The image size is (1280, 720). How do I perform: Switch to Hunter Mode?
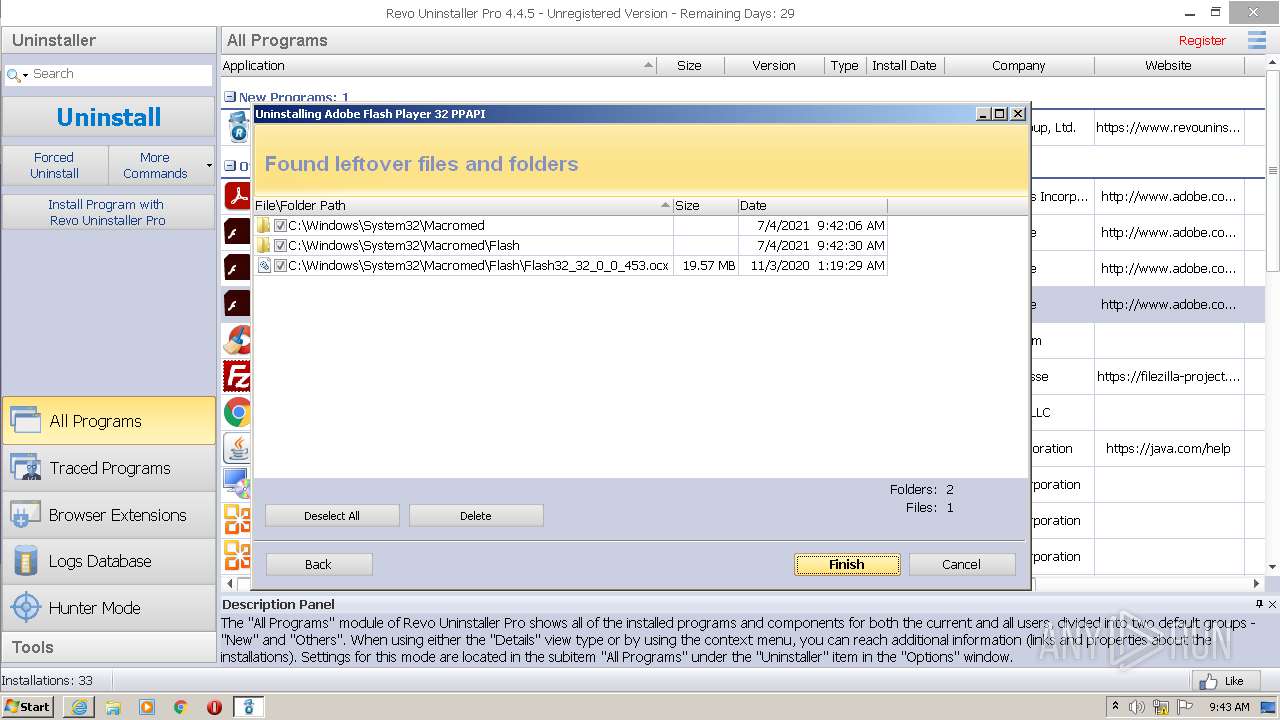click(108, 608)
